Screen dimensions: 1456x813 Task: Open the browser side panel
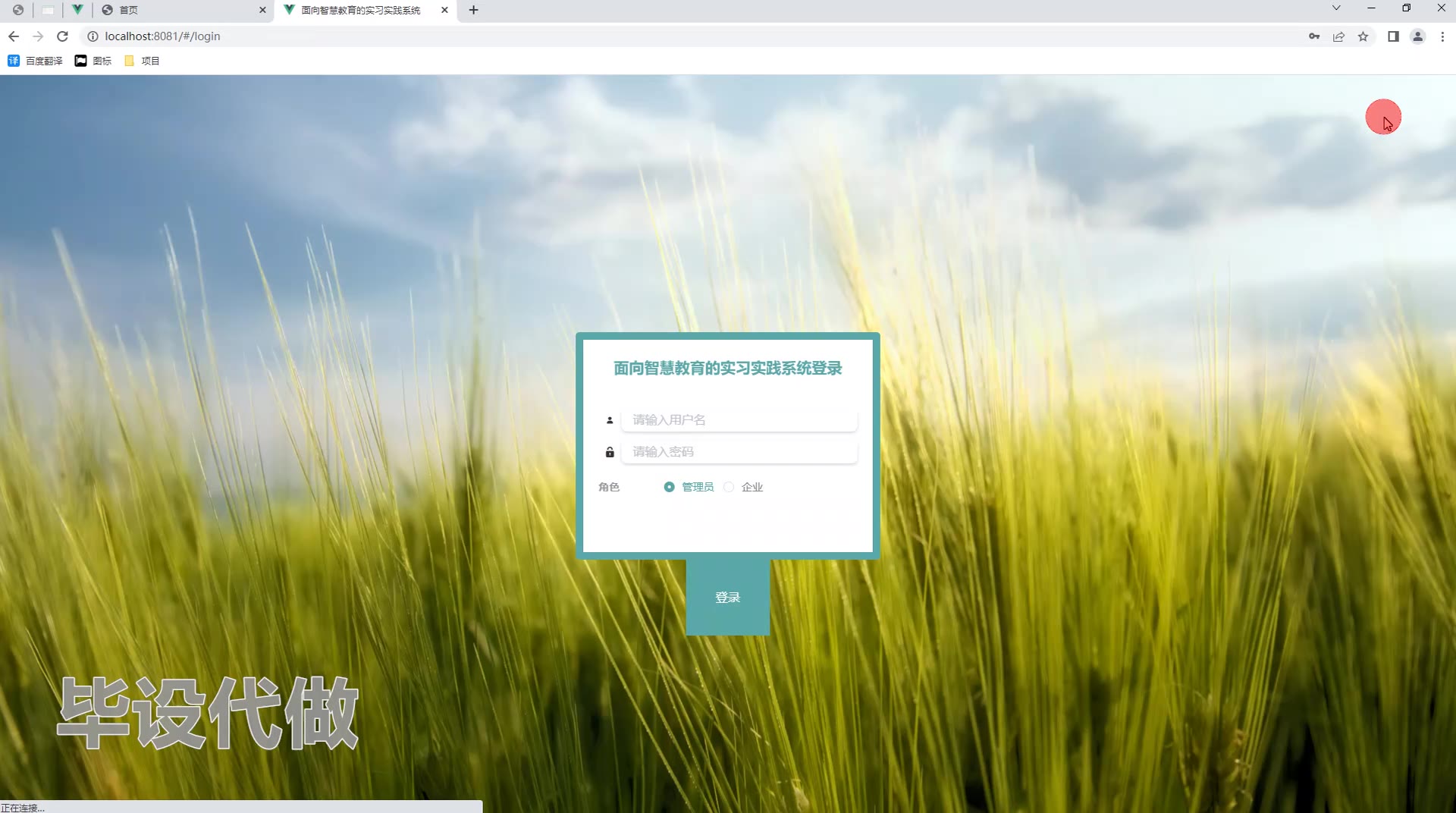[x=1393, y=36]
